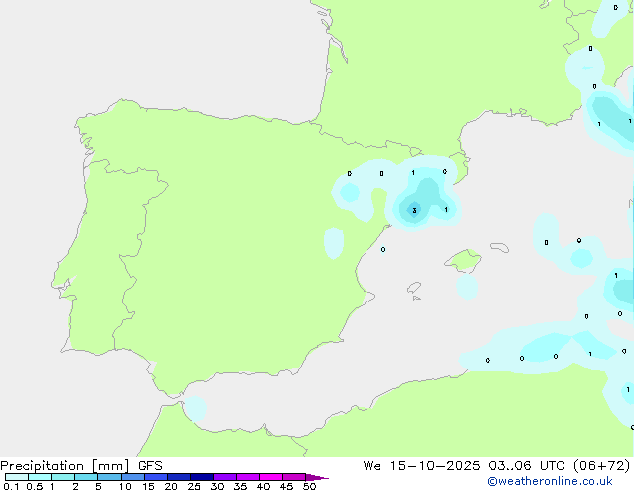Click the 'We 15-10-2025' forecast date text

(420, 465)
